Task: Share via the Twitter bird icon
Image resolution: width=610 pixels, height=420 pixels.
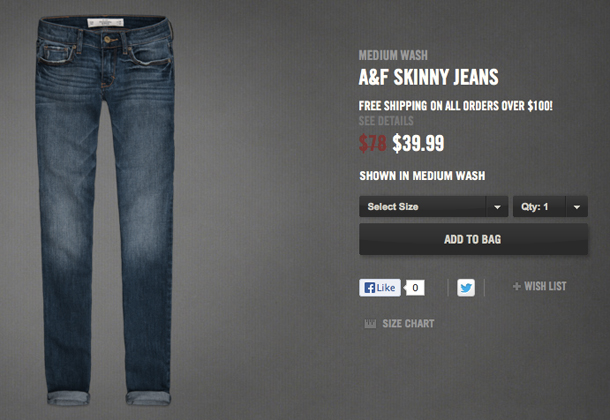Action: pyautogui.click(x=466, y=288)
